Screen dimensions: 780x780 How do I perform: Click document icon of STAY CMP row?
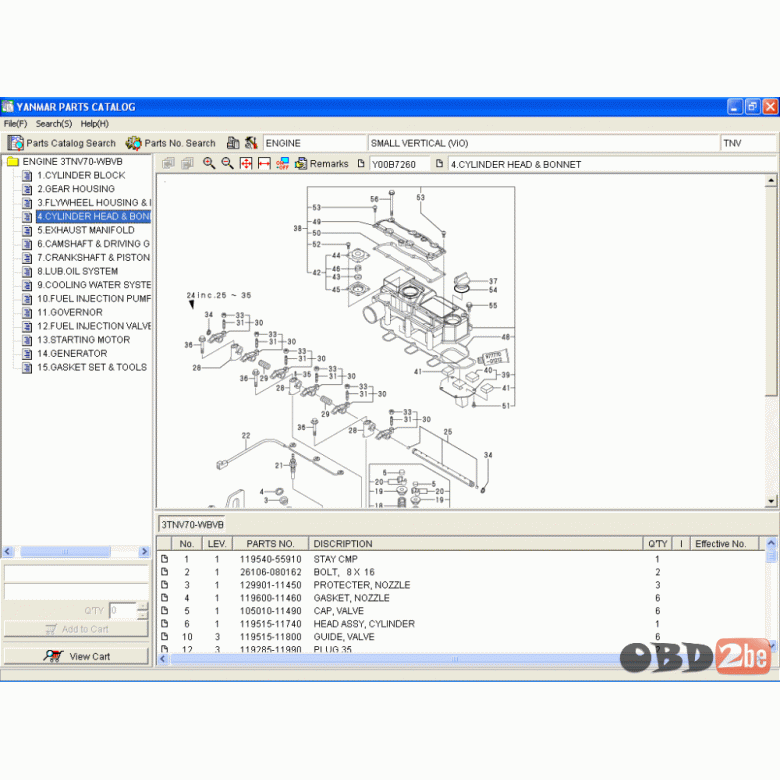pyautogui.click(x=165, y=559)
